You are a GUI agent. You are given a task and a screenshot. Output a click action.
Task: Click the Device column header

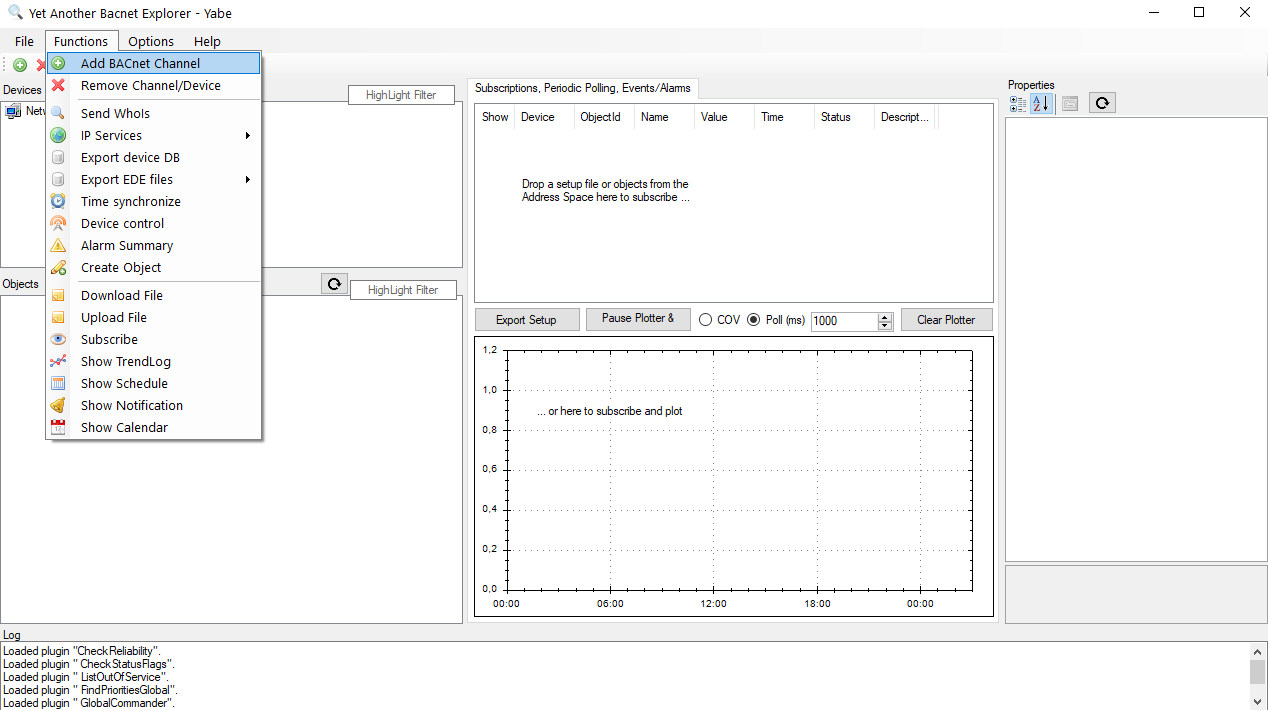pyautogui.click(x=544, y=117)
